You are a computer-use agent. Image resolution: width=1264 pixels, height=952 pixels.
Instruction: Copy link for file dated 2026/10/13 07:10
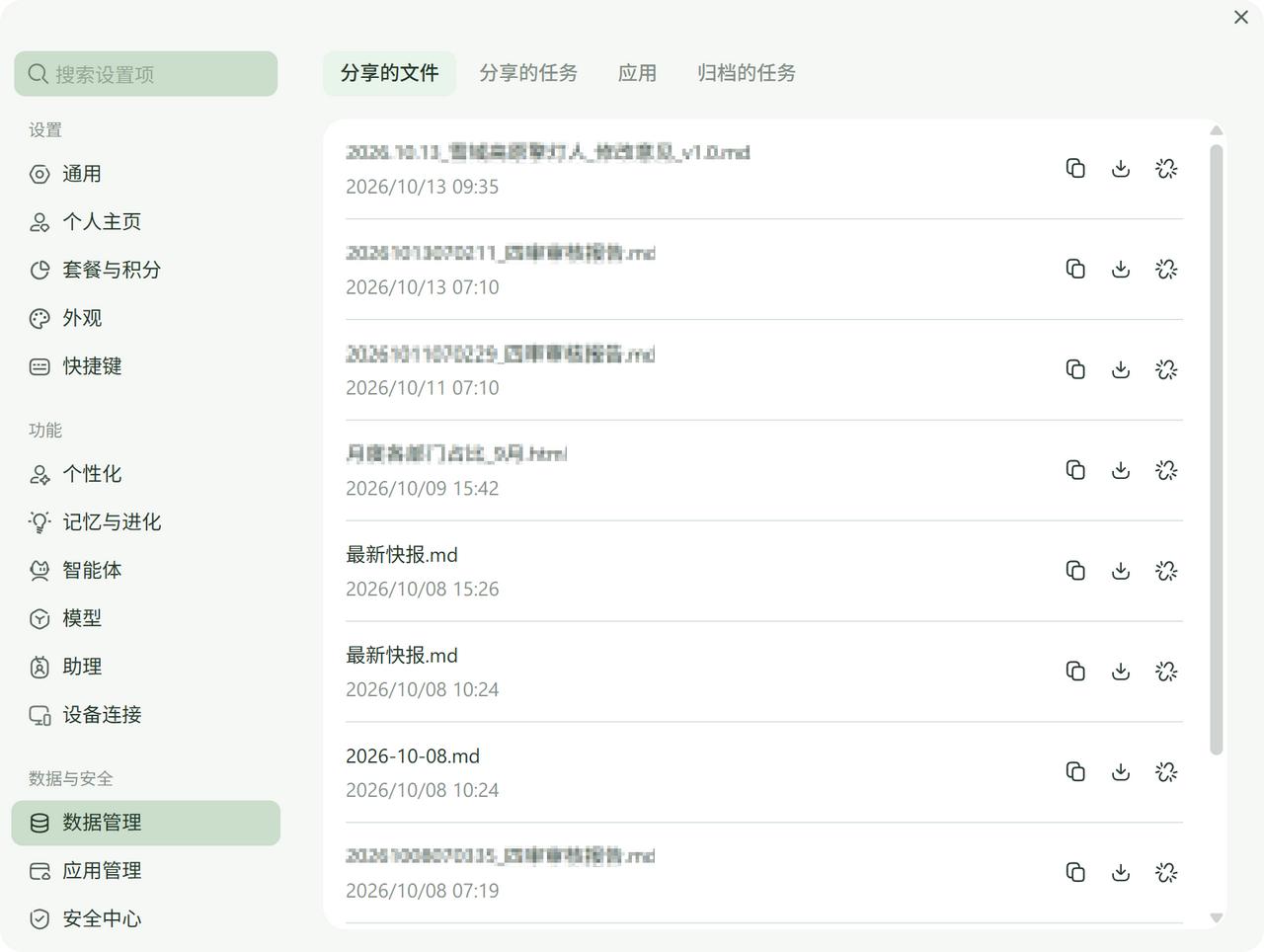[x=1075, y=269]
